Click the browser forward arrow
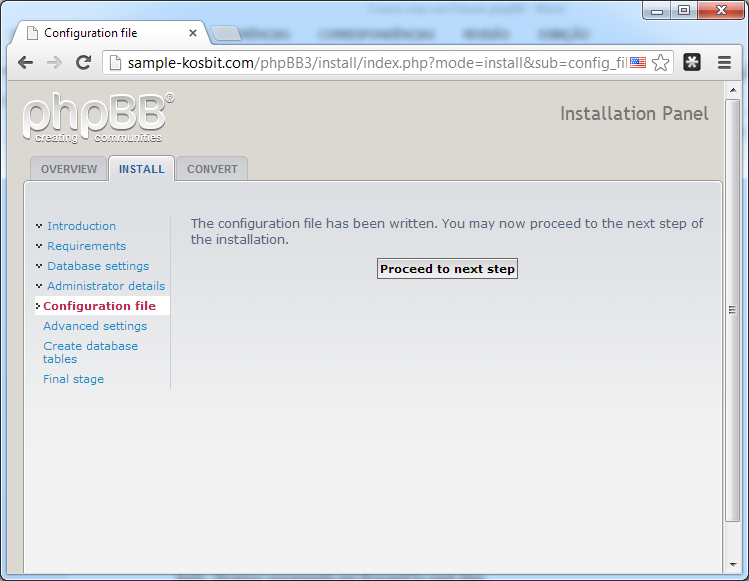This screenshot has height=581, width=749. pos(54,63)
